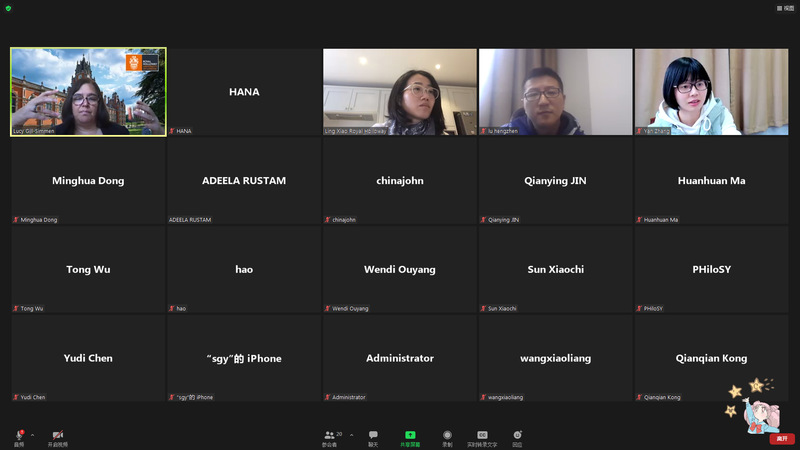Screen dimensions: 800x450
Task: Click the red Leave meeting button
Action: 781,438
